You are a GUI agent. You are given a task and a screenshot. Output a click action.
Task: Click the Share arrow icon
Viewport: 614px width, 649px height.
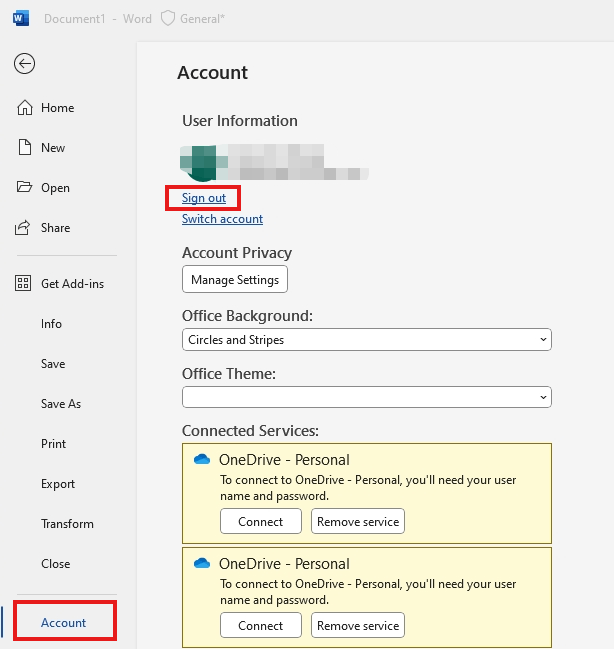[23, 227]
